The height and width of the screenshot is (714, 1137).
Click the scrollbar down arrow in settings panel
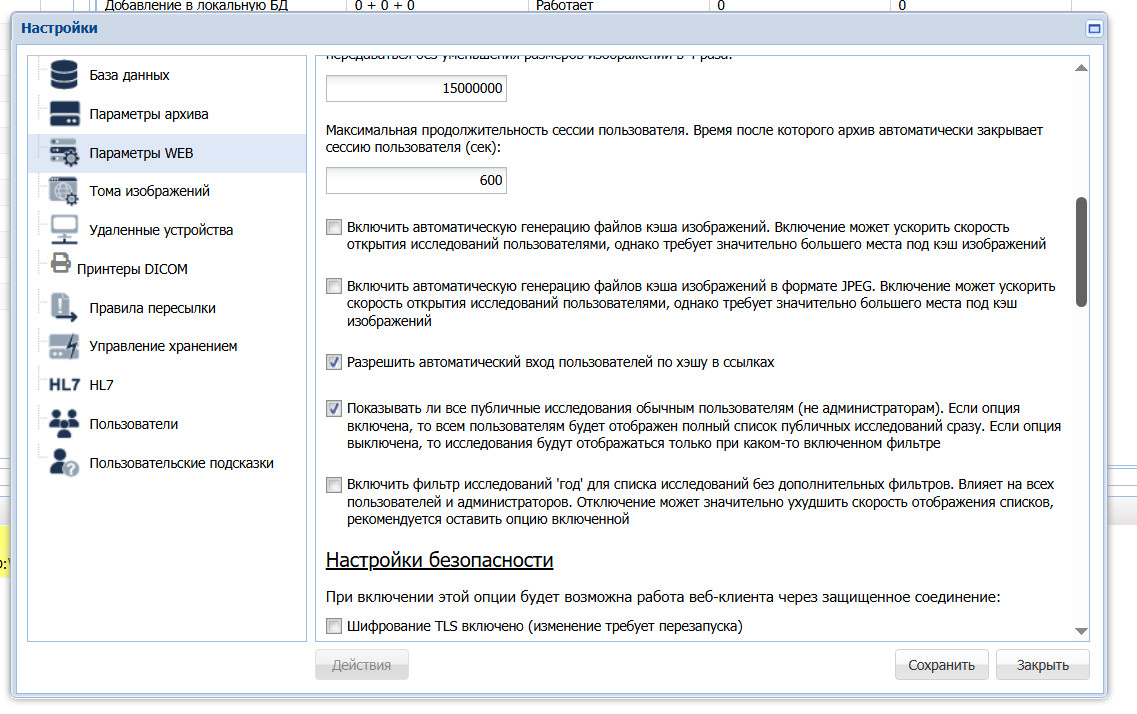click(1081, 631)
